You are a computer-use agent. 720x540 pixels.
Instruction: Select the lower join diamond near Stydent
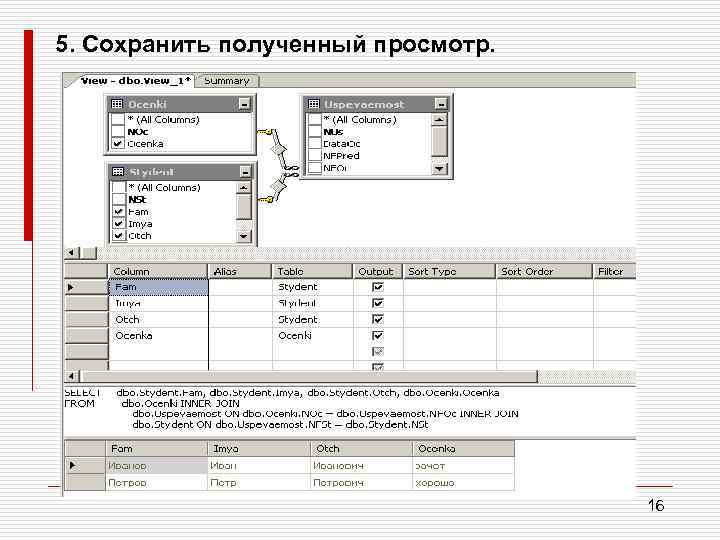(278, 186)
